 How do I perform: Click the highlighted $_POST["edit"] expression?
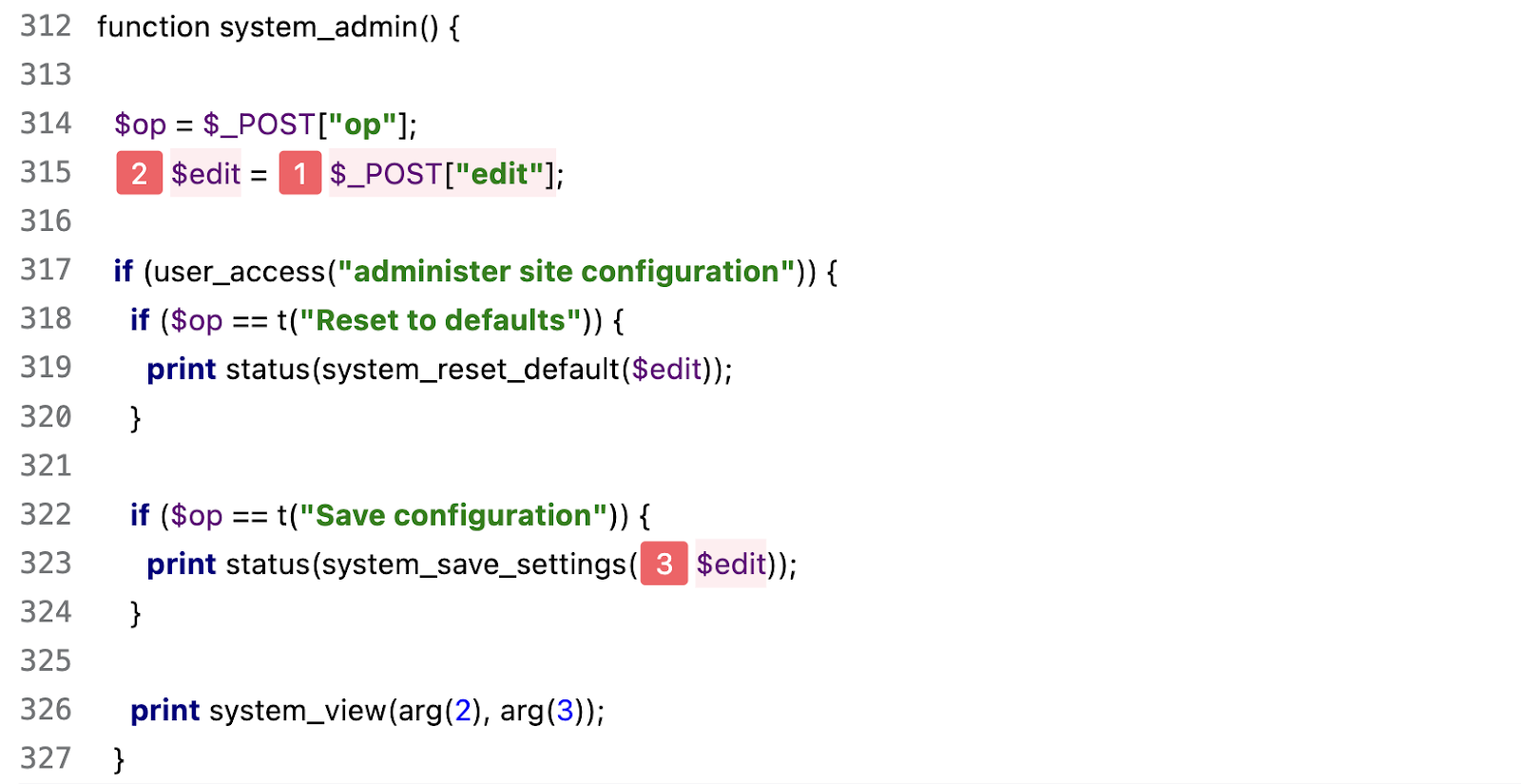443,174
